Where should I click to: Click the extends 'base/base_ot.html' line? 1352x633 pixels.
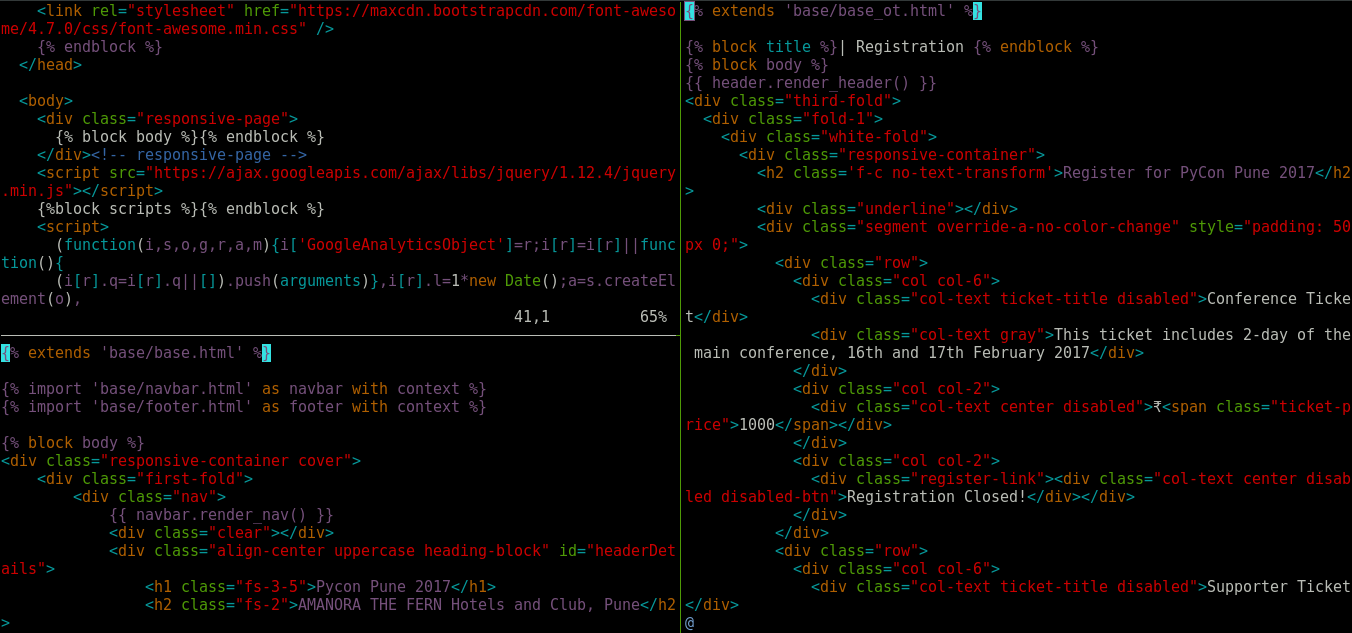[834, 11]
